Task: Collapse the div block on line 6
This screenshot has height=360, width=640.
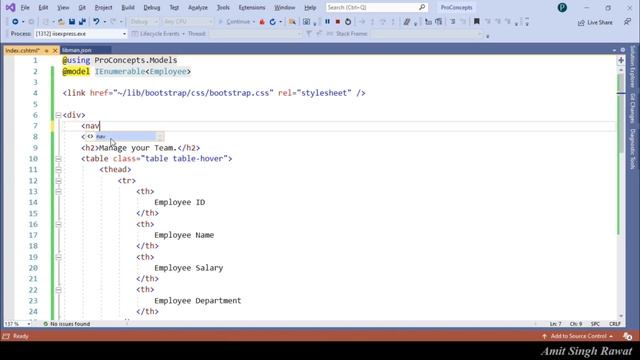Action: (x=58, y=115)
